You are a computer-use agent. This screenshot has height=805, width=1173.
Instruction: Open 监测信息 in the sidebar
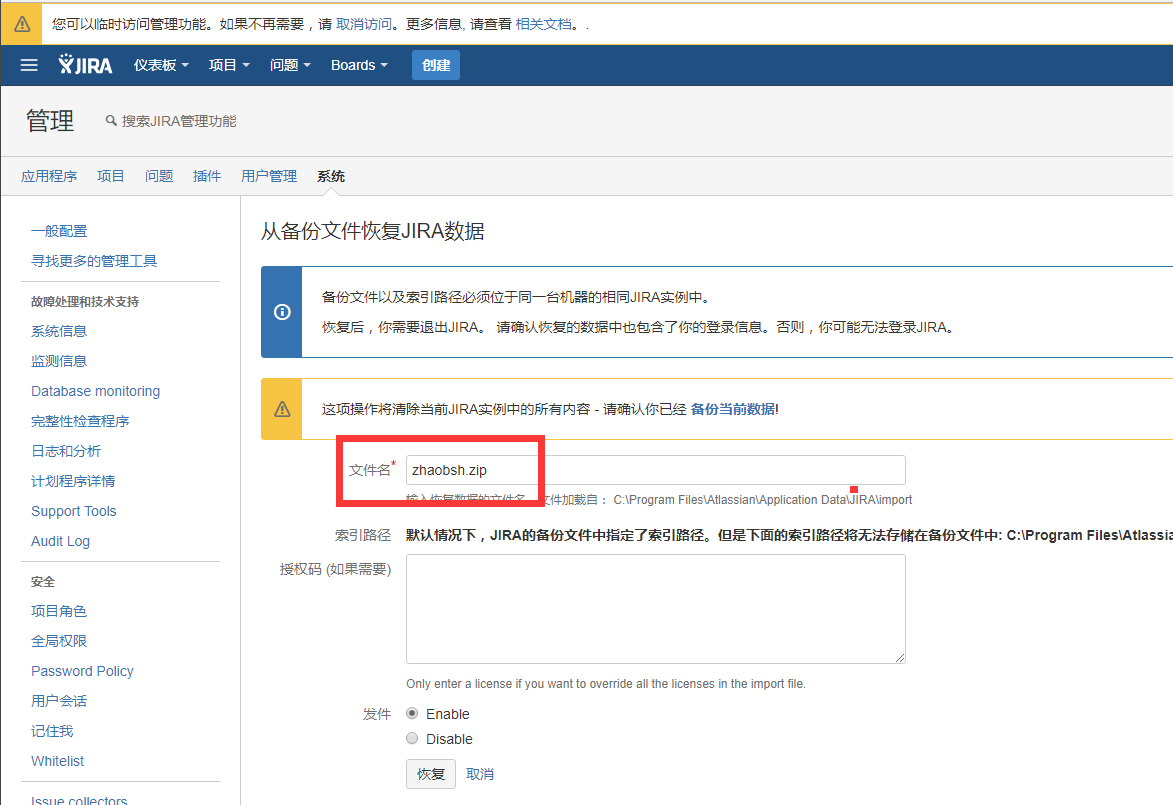click(59, 361)
